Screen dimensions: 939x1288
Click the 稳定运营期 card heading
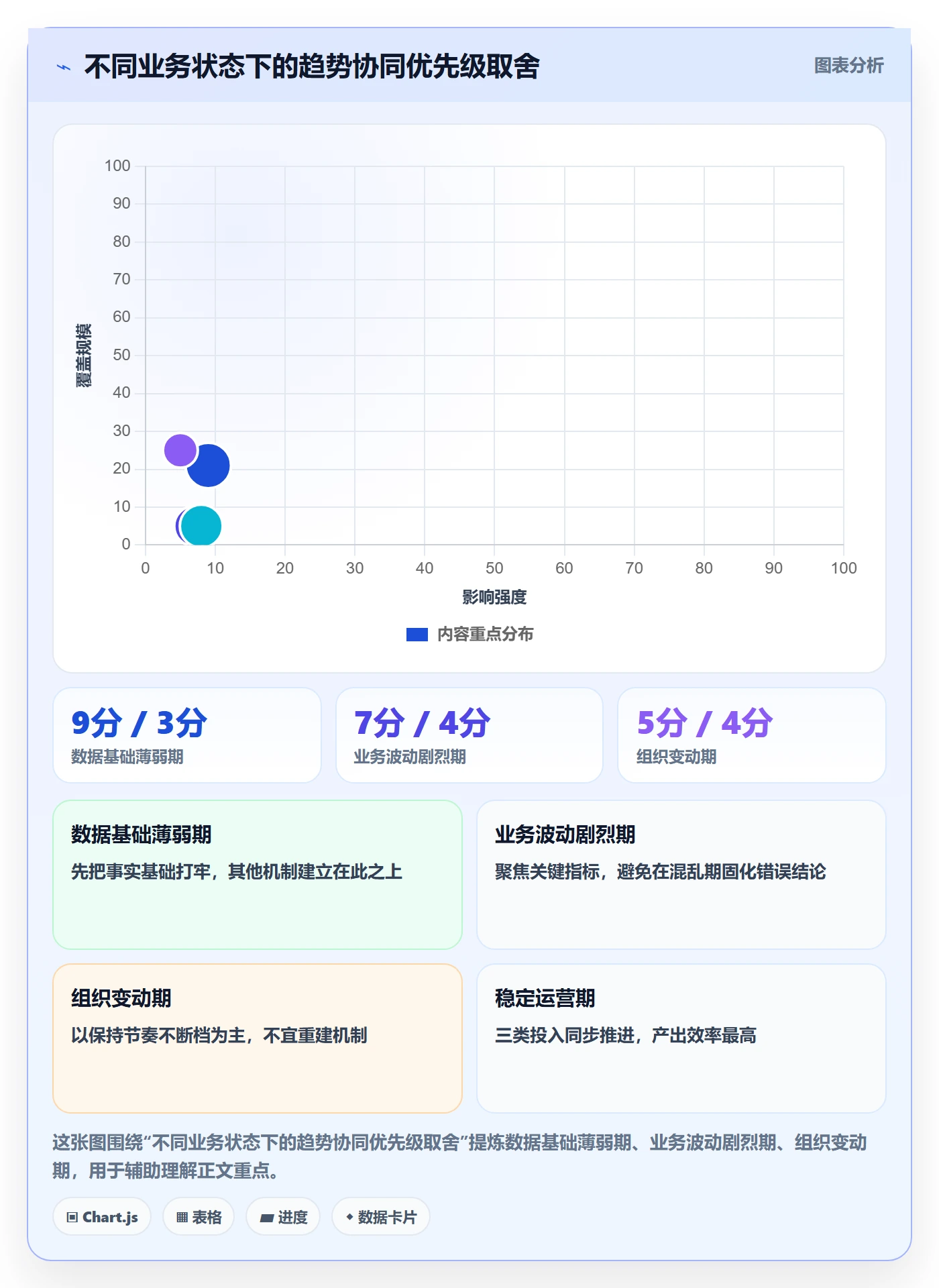point(545,998)
